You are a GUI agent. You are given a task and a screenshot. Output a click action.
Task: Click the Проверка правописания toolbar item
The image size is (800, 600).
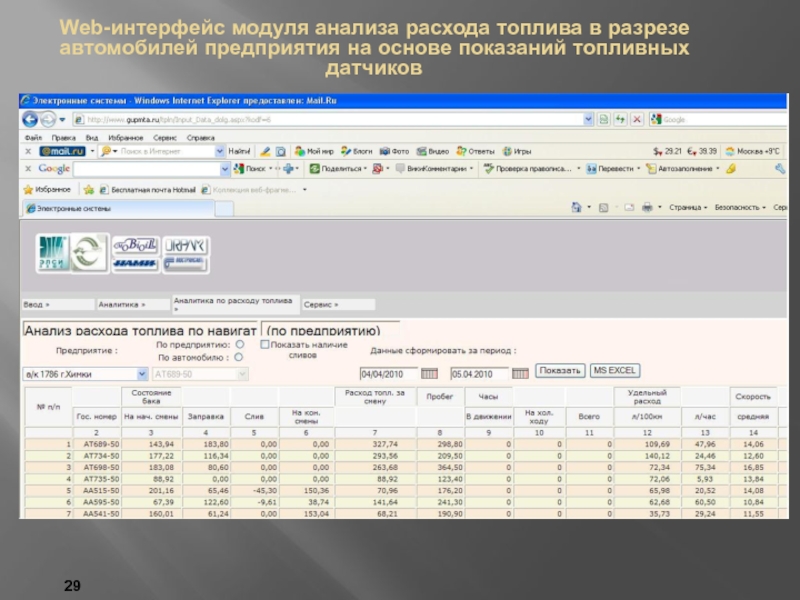click(x=528, y=169)
